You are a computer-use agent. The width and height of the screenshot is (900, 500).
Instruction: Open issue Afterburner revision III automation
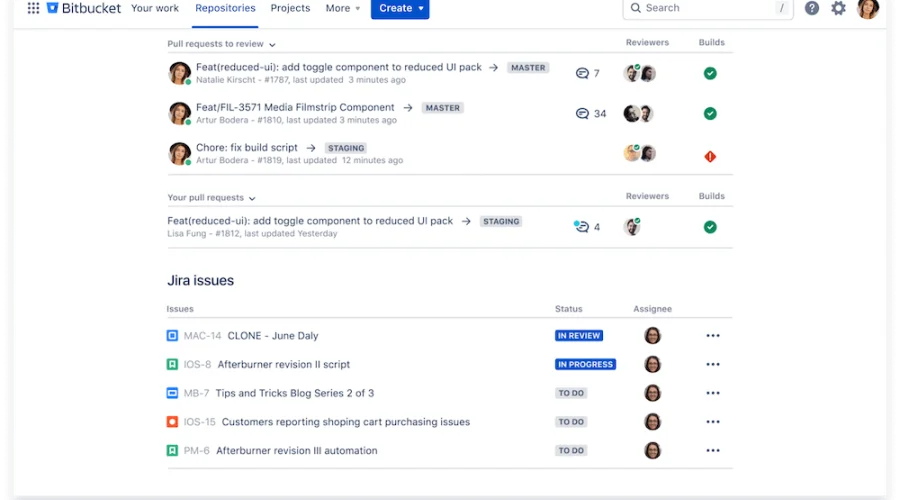point(297,450)
